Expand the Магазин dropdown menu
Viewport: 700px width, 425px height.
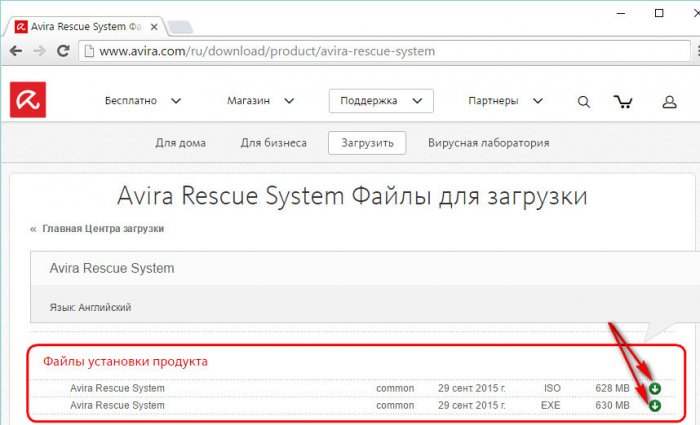click(261, 101)
